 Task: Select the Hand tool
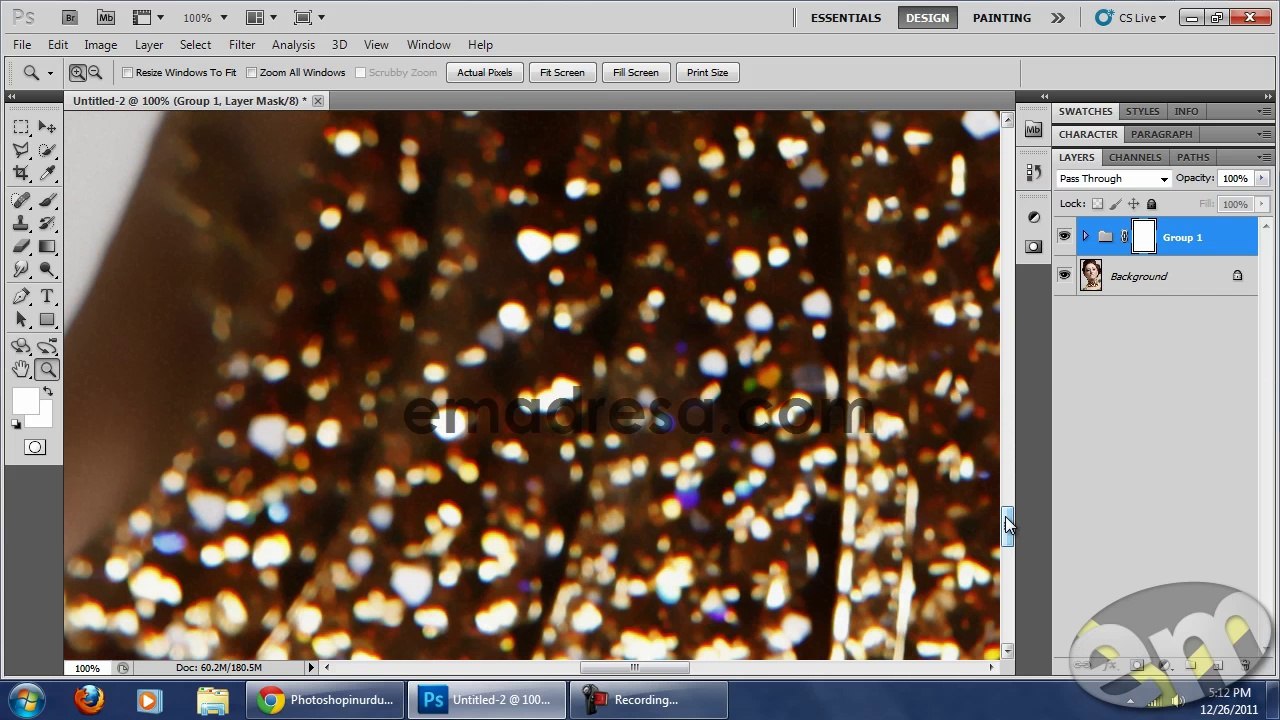21,369
